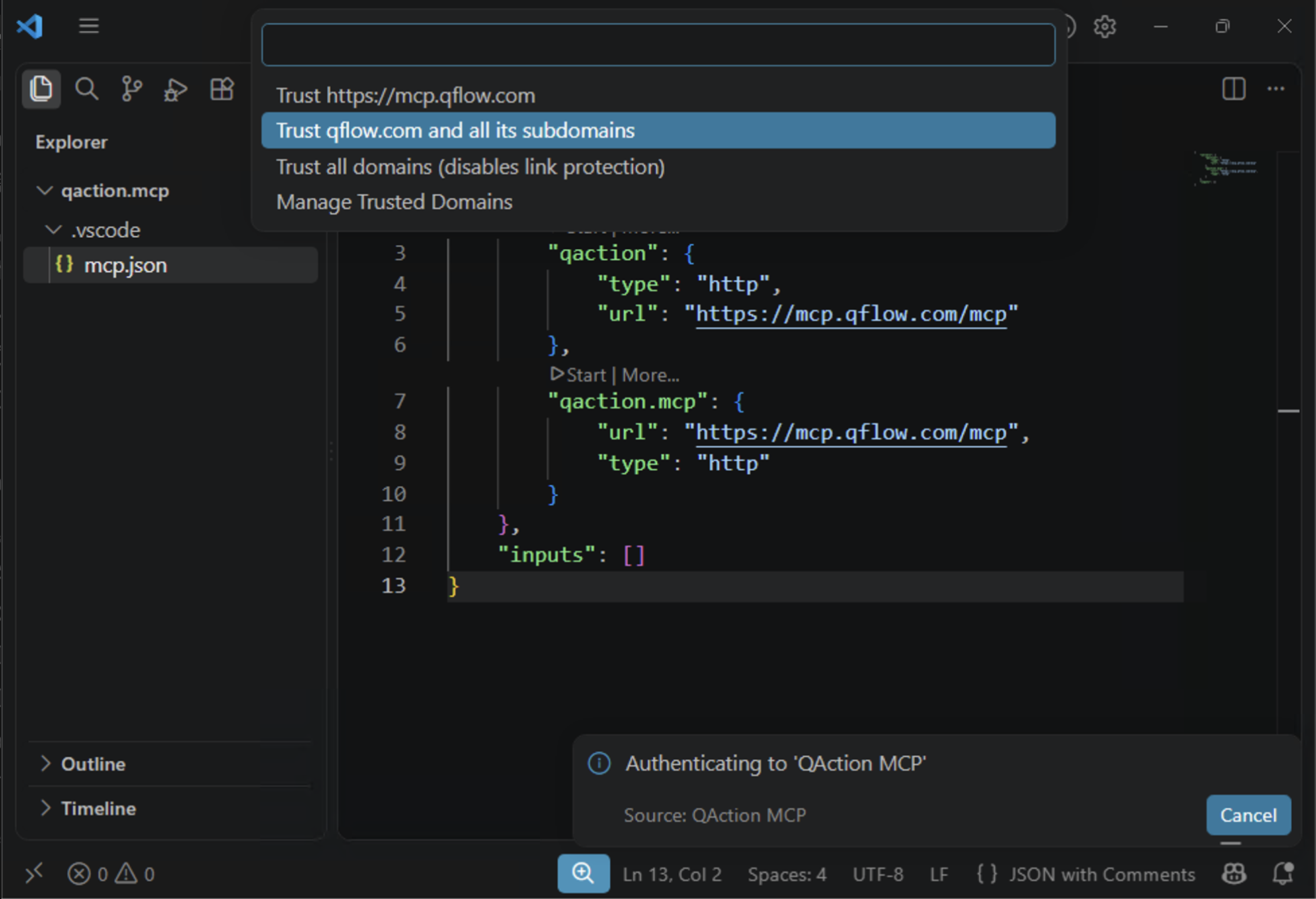The width and height of the screenshot is (1316, 899).
Task: Open the Manage settings gear
Action: pyautogui.click(x=1104, y=27)
